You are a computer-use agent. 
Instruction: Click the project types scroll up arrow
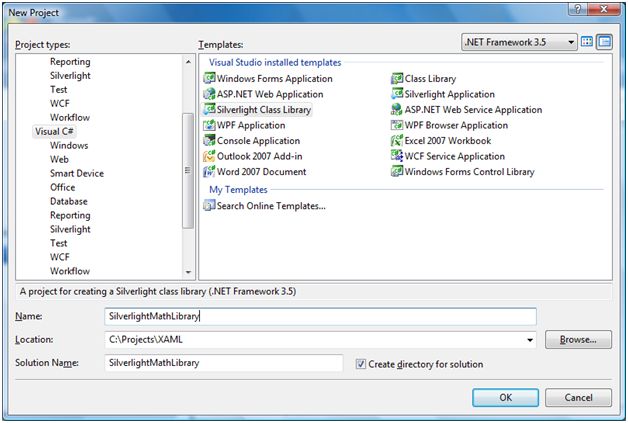(188, 62)
